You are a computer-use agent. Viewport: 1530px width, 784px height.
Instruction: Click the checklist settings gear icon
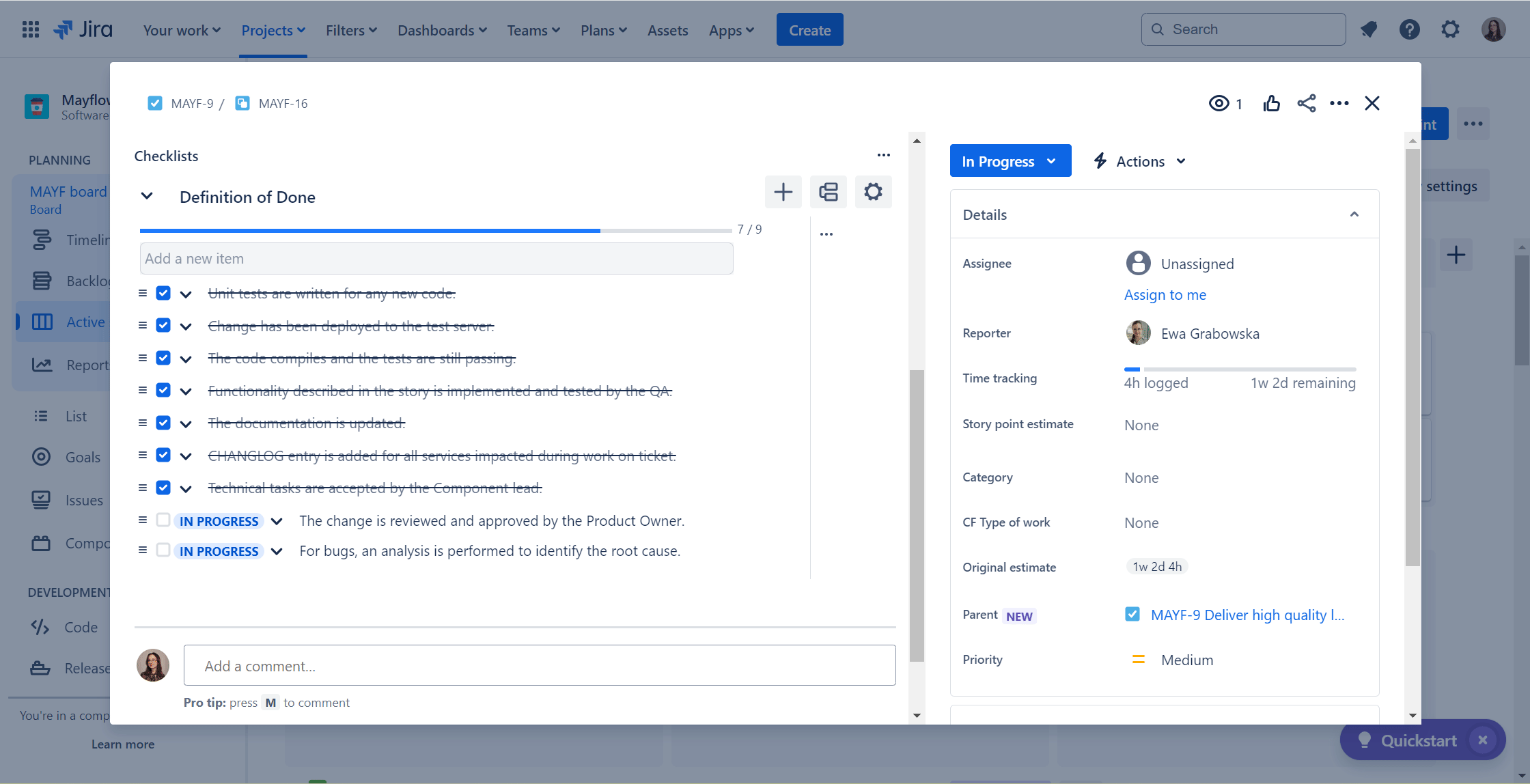point(873,192)
